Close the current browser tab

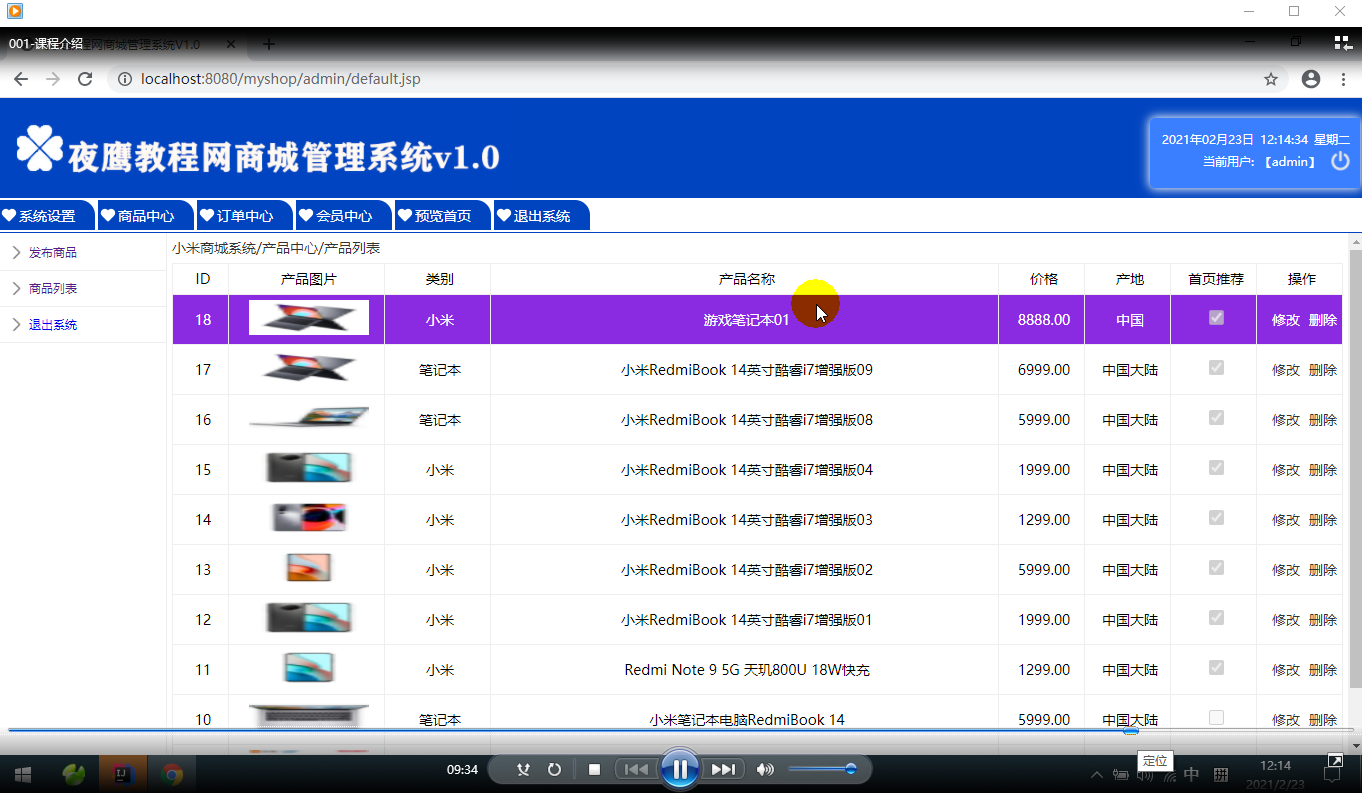pyautogui.click(x=231, y=44)
